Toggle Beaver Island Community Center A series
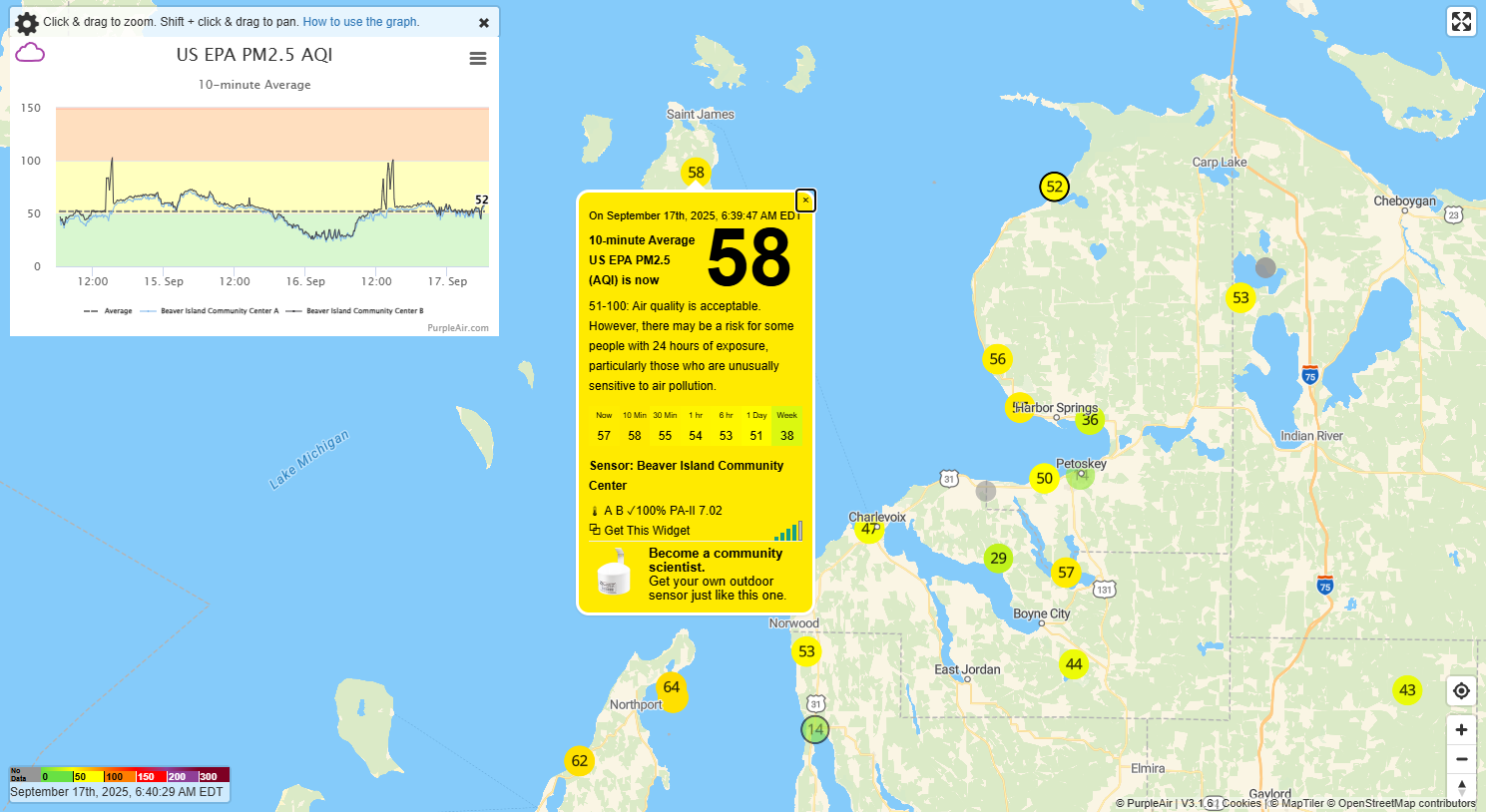This screenshot has height=812, width=1486. tap(211, 311)
